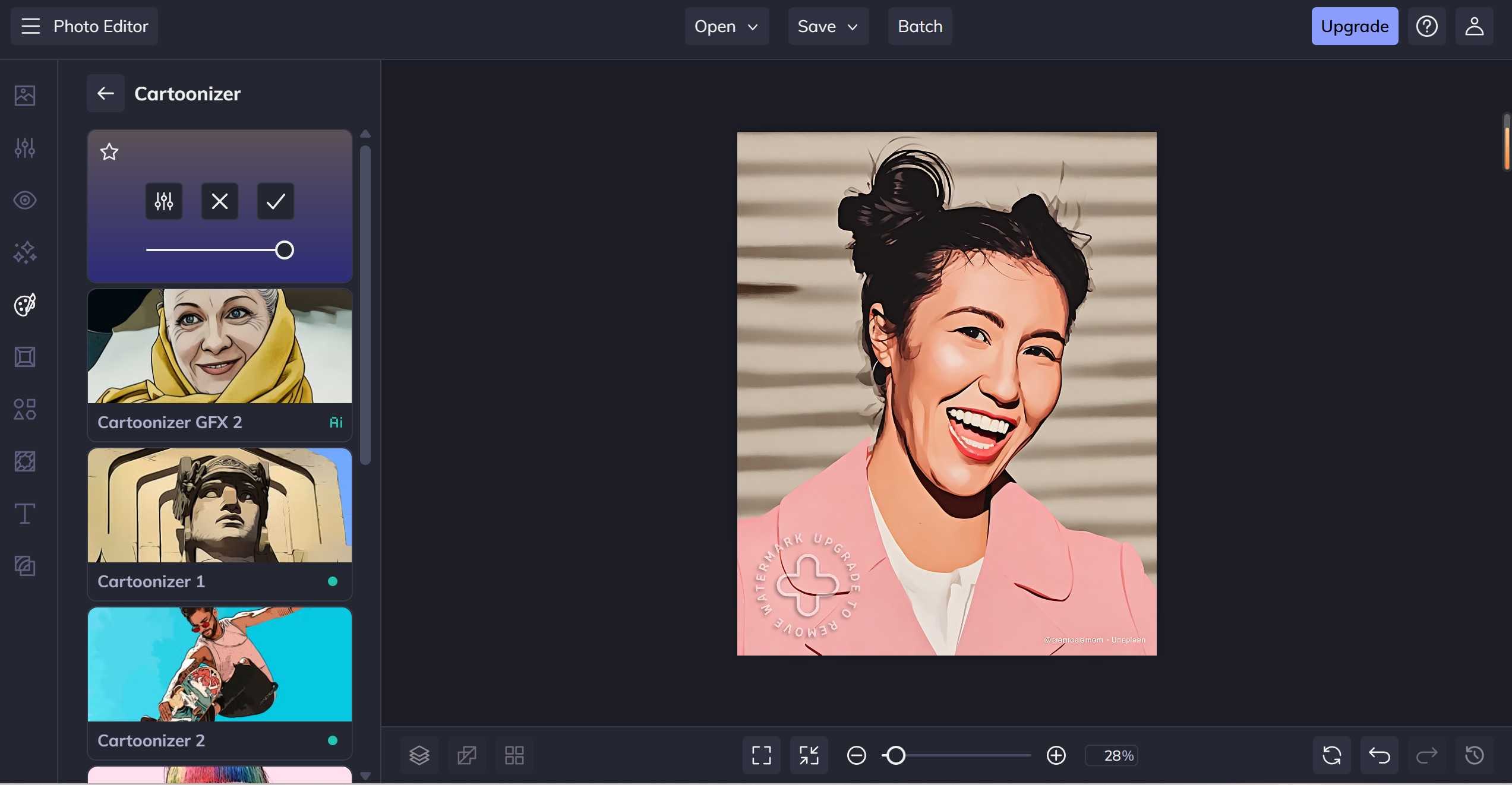Expand the Save dropdown menu
This screenshot has height=785, width=1512.
click(x=828, y=26)
